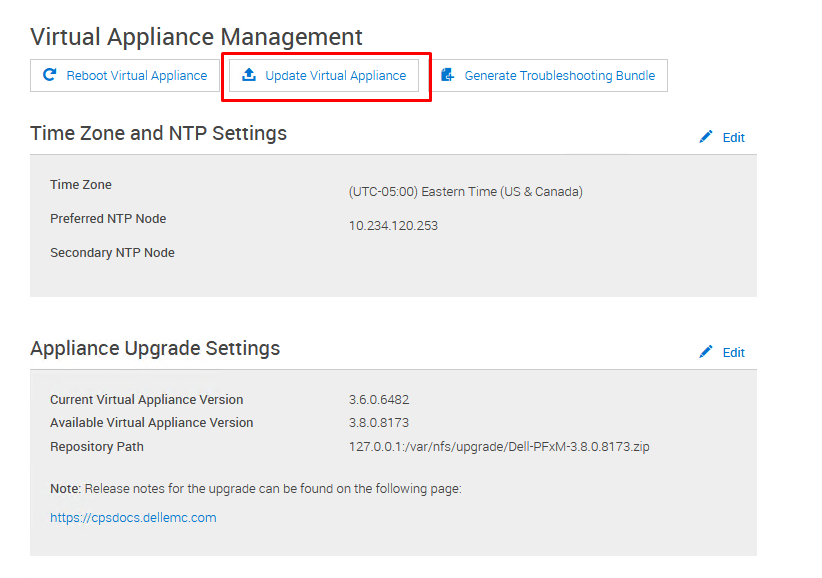Click the current version number 3.6.0.6482
This screenshot has height=578, width=822.
click(379, 400)
